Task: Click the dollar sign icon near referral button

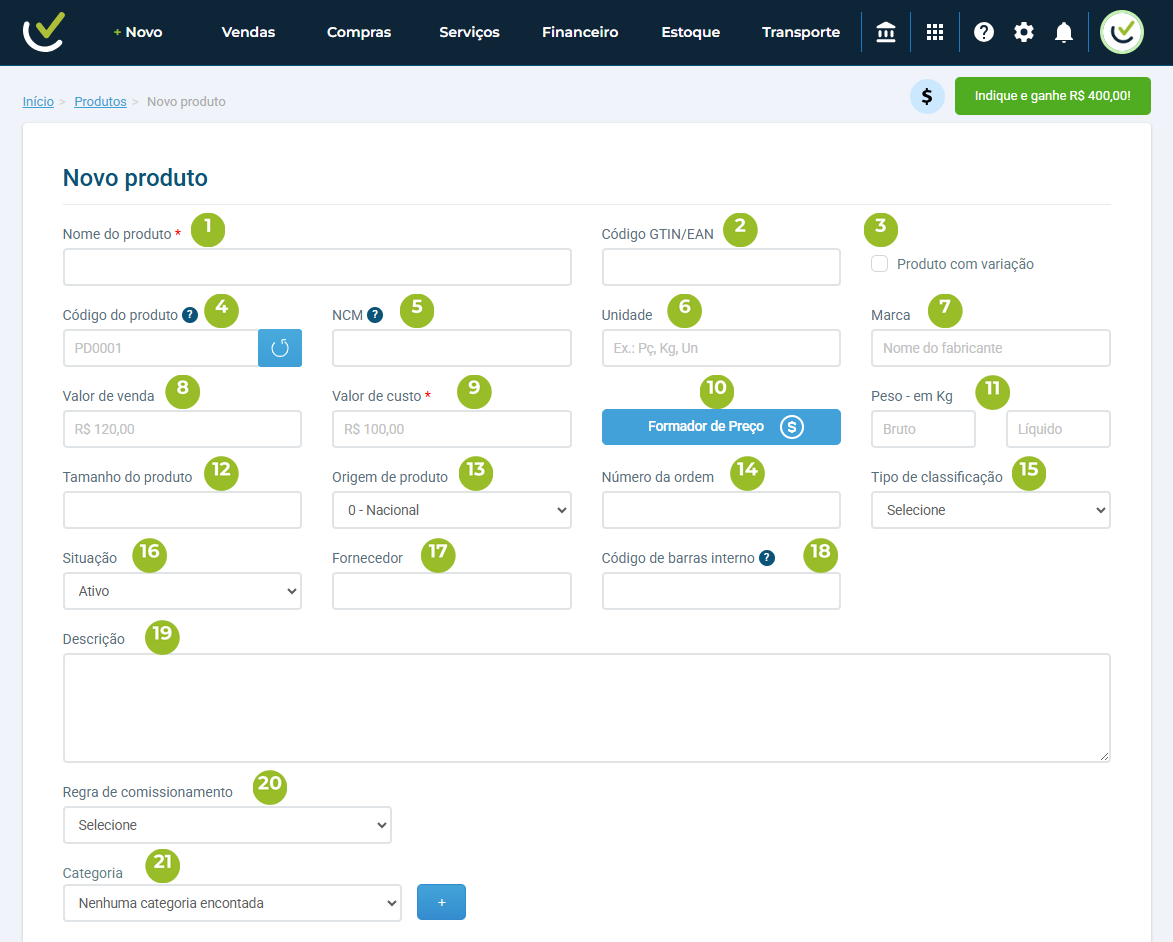Action: [927, 96]
